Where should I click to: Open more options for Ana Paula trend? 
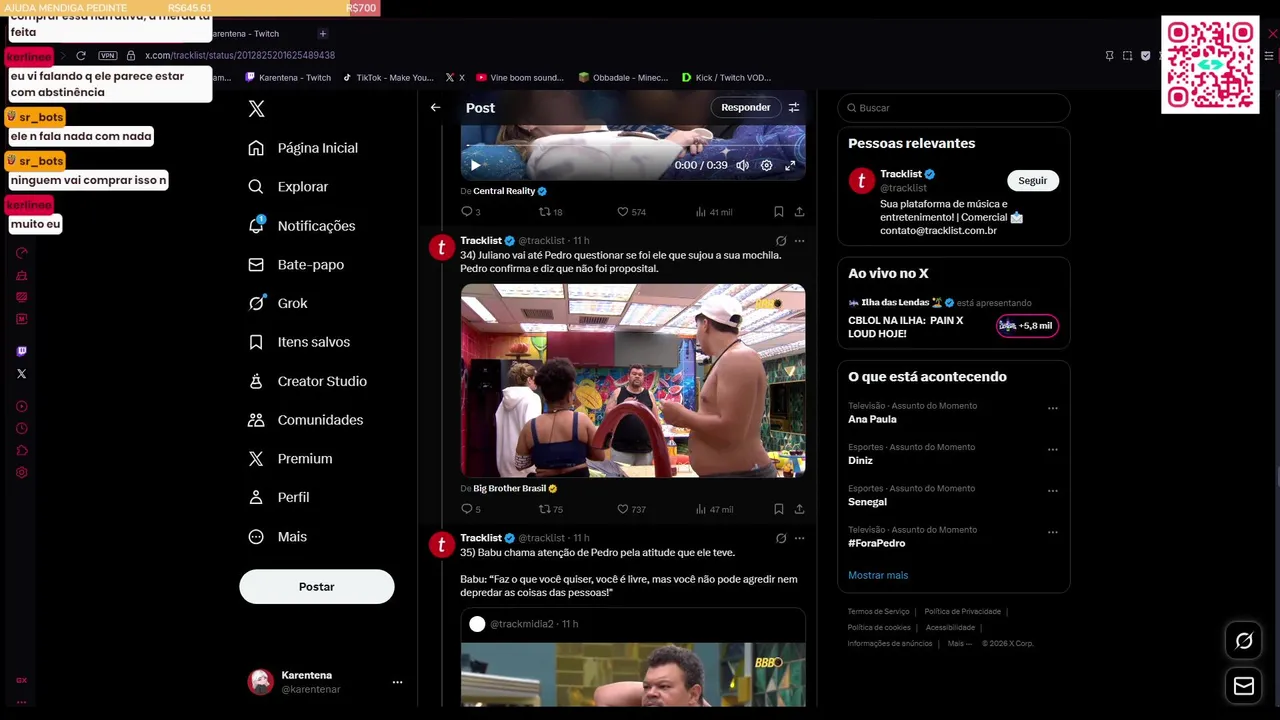coord(1052,408)
